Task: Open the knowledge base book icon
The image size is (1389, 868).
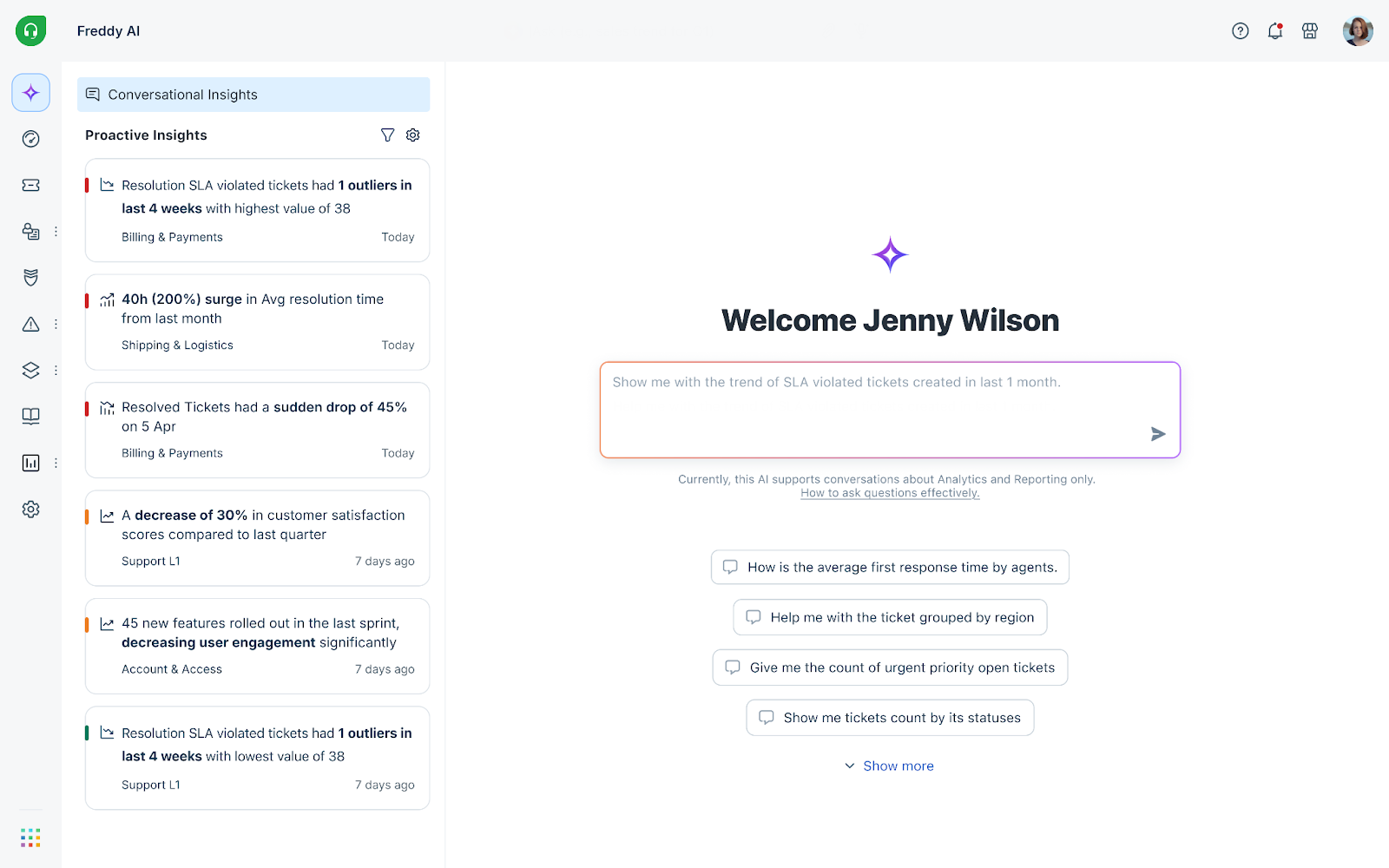Action: coord(30,417)
